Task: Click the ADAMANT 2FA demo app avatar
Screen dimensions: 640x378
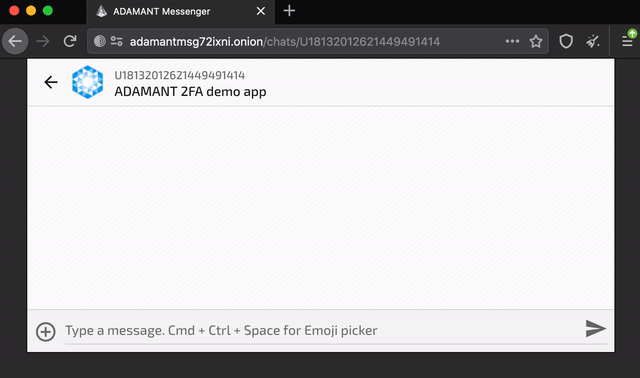Action: click(87, 82)
